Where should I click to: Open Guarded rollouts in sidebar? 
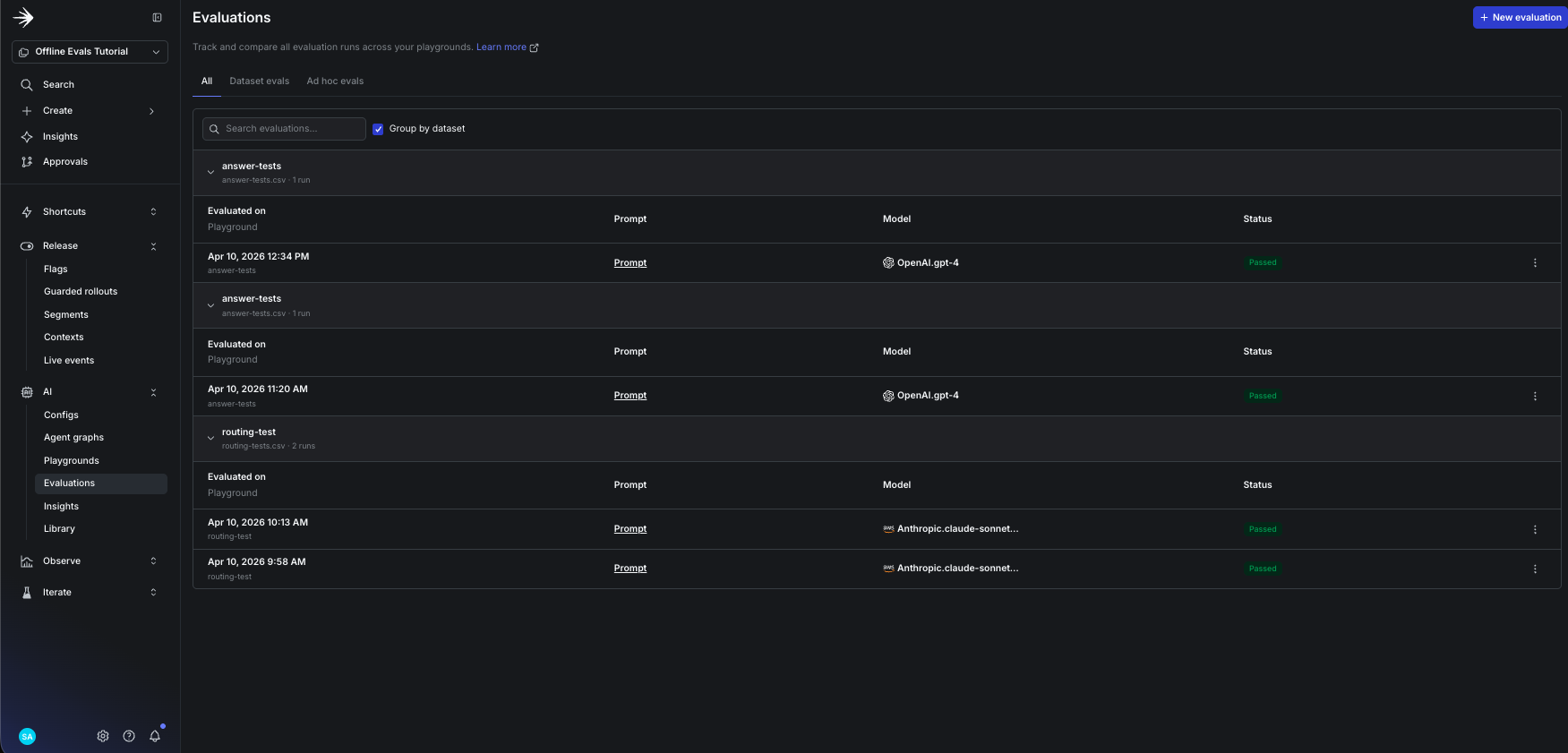[x=81, y=292]
